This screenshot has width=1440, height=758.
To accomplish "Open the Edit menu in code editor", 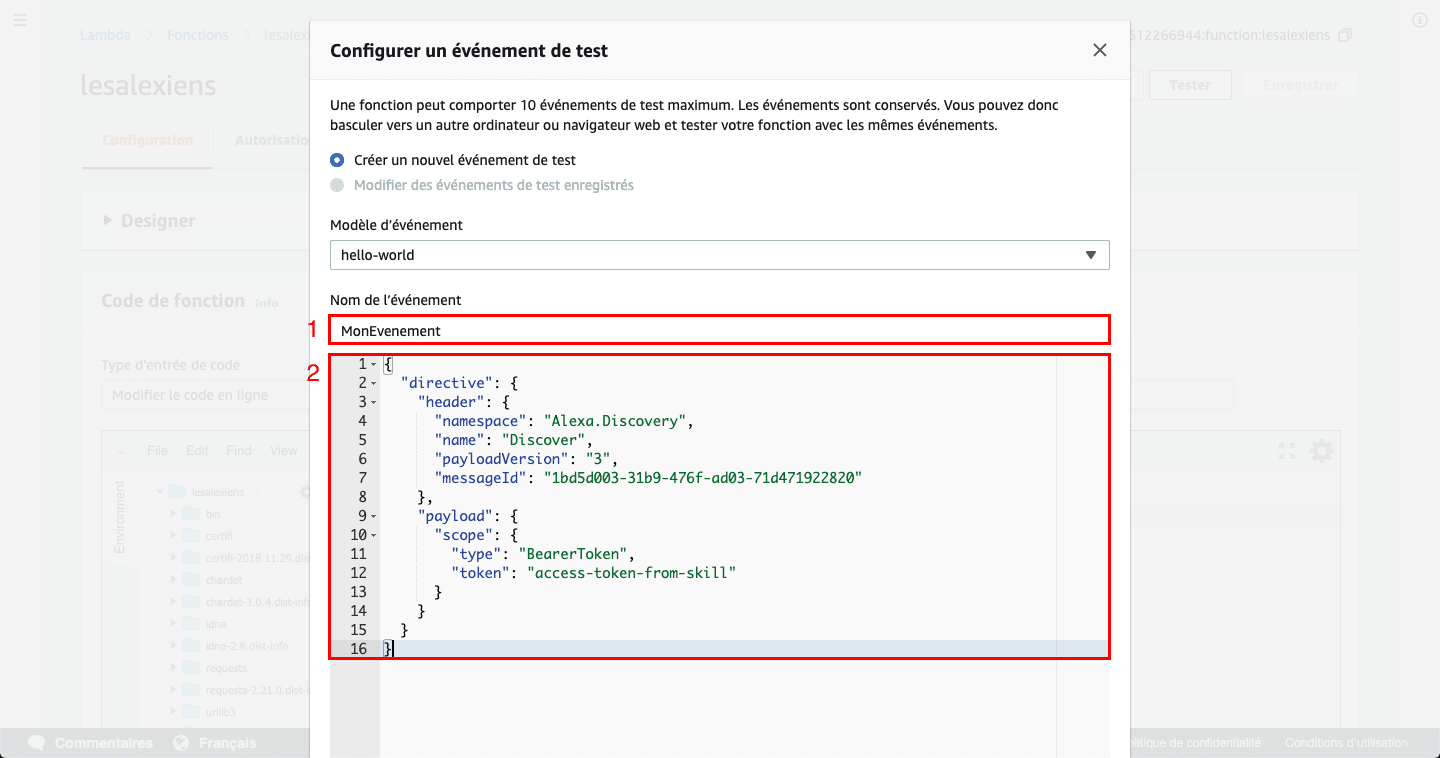I will [x=197, y=451].
